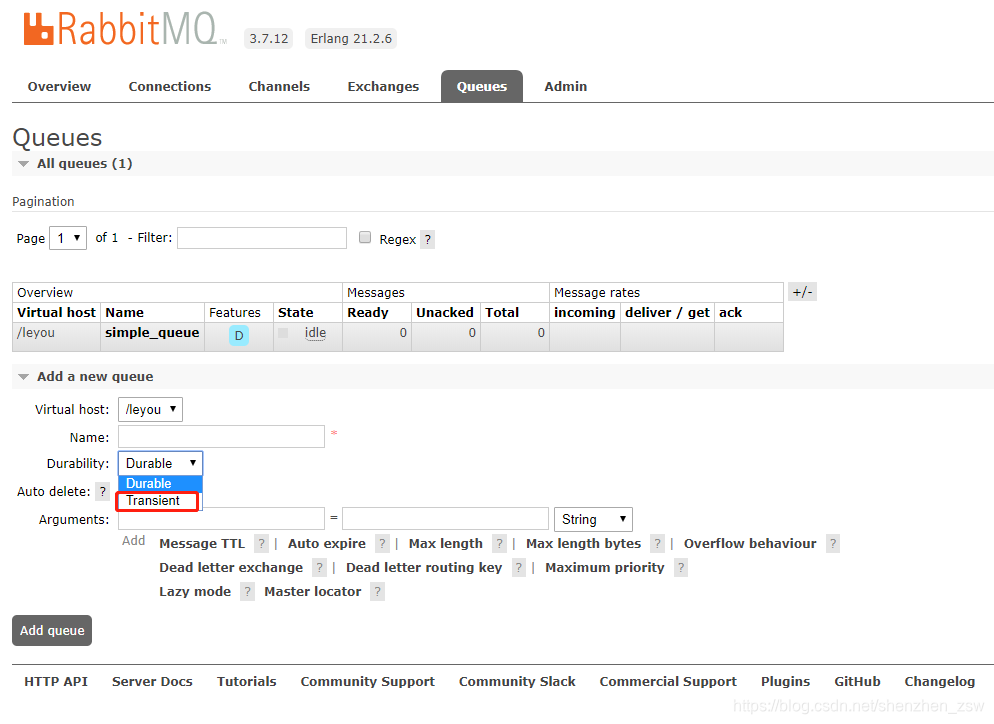Sort queues by Ready messages column

[368, 313]
